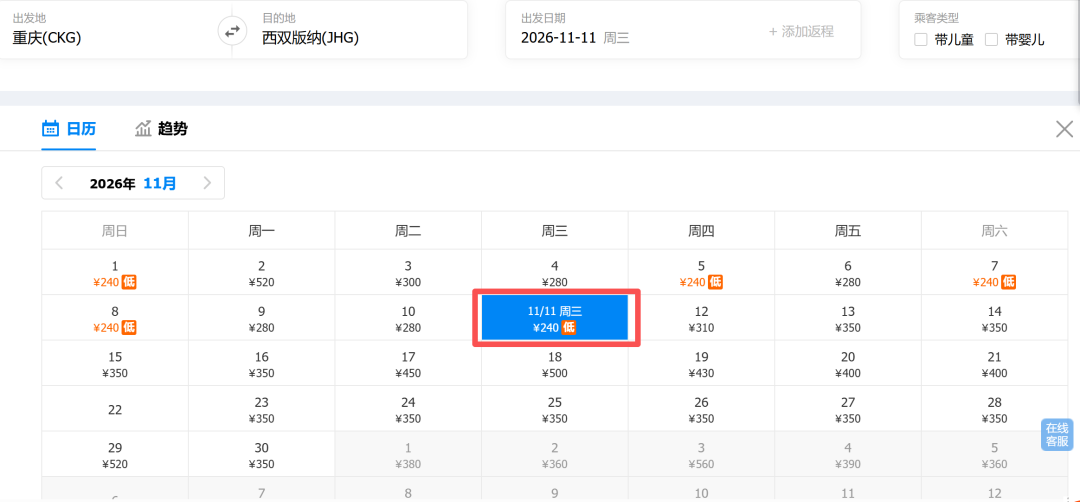Select greyed December 1 at ¥380

click(x=408, y=454)
